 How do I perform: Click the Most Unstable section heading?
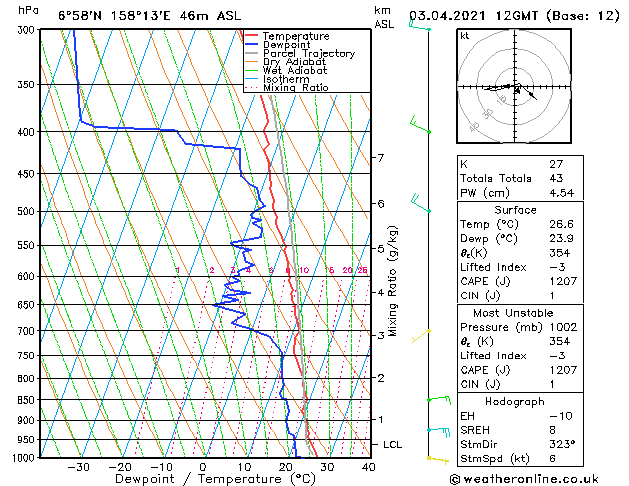pos(513,313)
